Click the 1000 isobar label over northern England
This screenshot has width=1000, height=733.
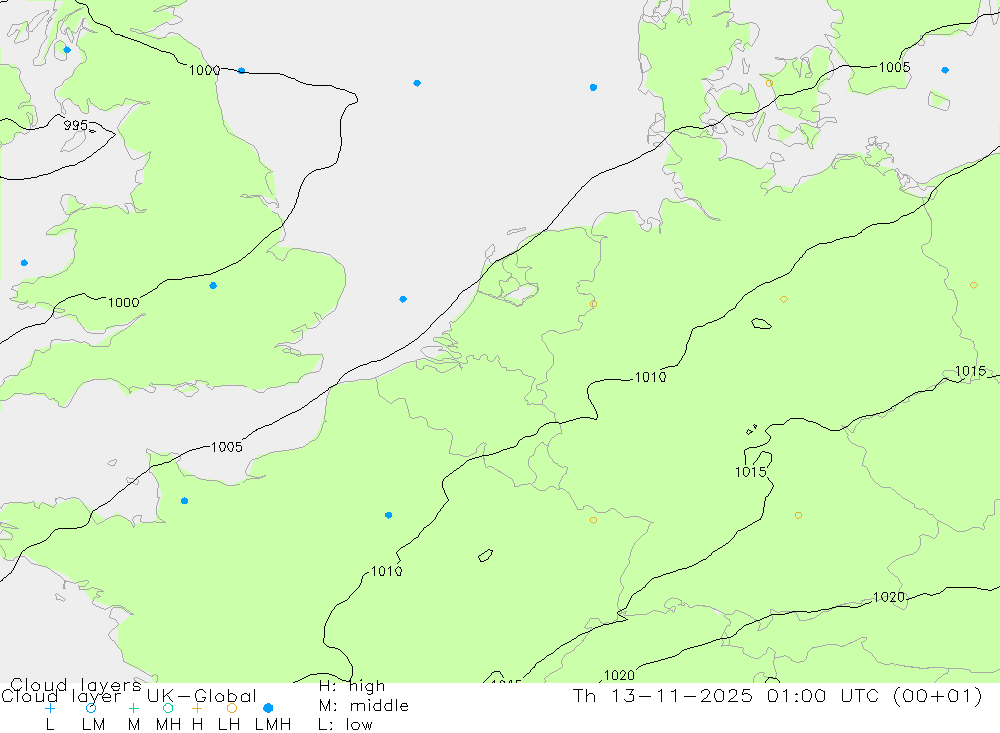click(x=204, y=70)
